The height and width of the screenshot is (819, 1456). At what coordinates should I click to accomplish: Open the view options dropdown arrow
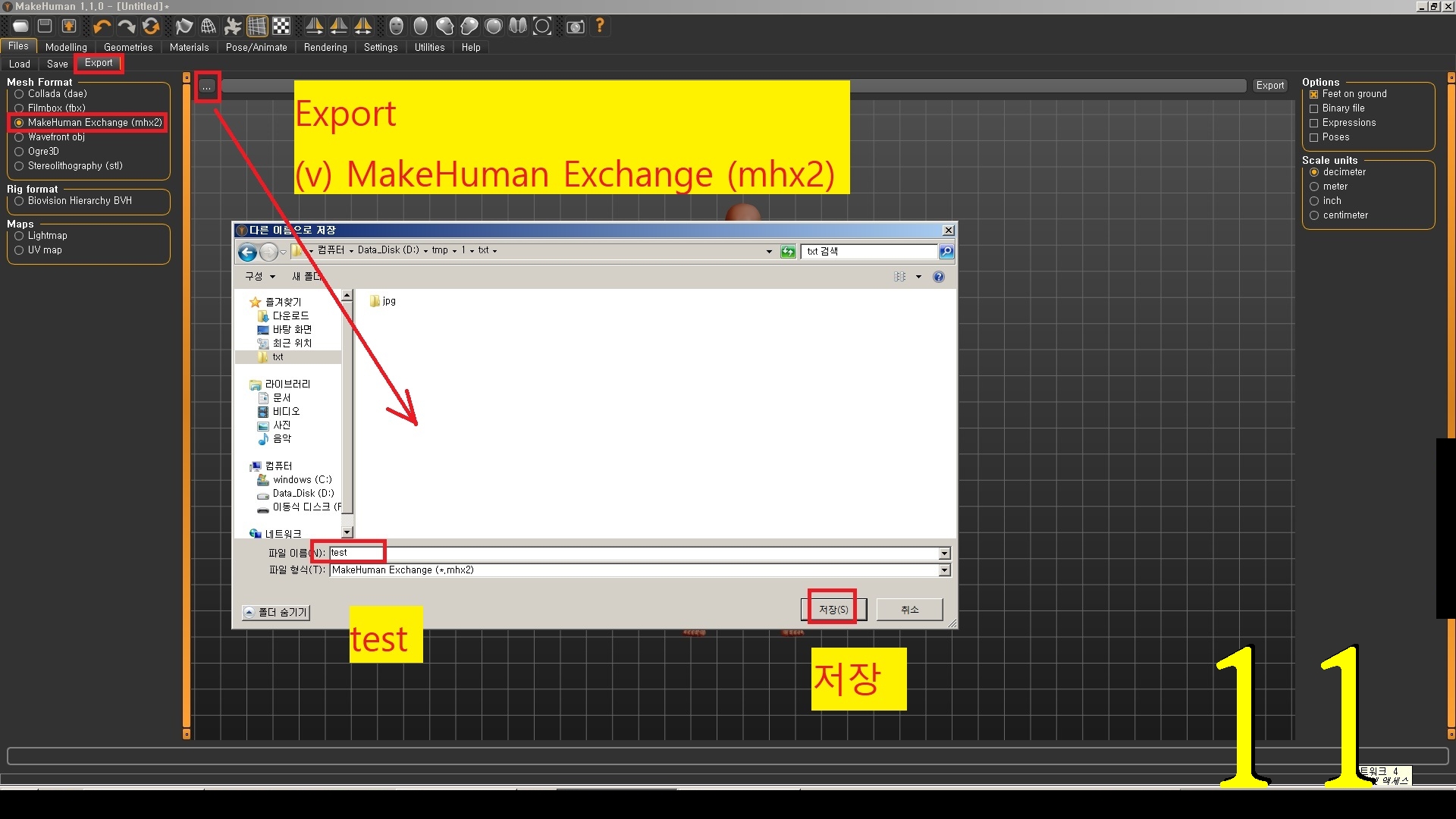pos(918,277)
